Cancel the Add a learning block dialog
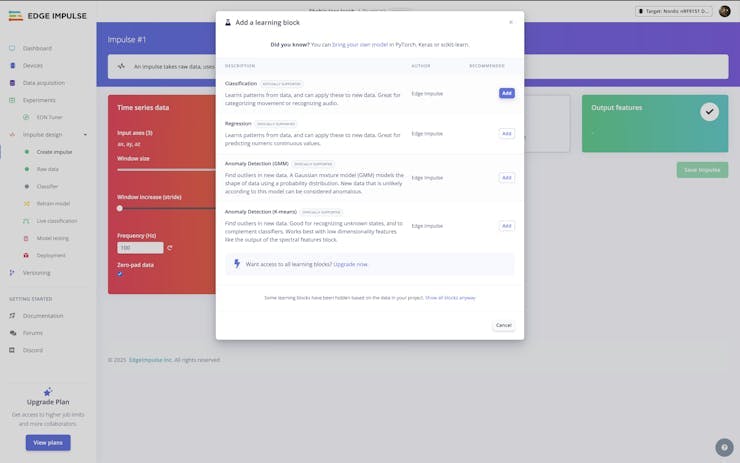740x463 pixels. pos(504,325)
